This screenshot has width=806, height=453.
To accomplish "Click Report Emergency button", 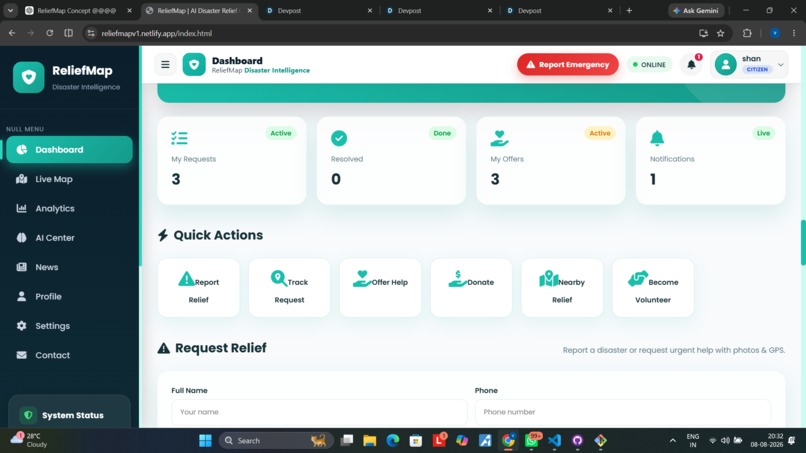I will click(567, 64).
